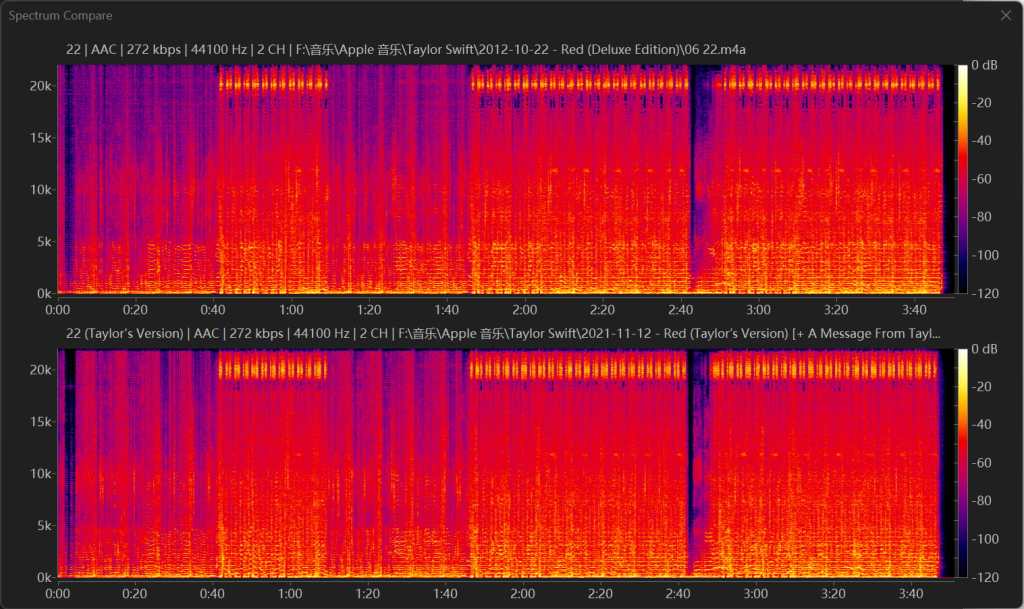Click the 1:00 time marker of top spectrogram
The width and height of the screenshot is (1024, 609).
[x=291, y=310]
